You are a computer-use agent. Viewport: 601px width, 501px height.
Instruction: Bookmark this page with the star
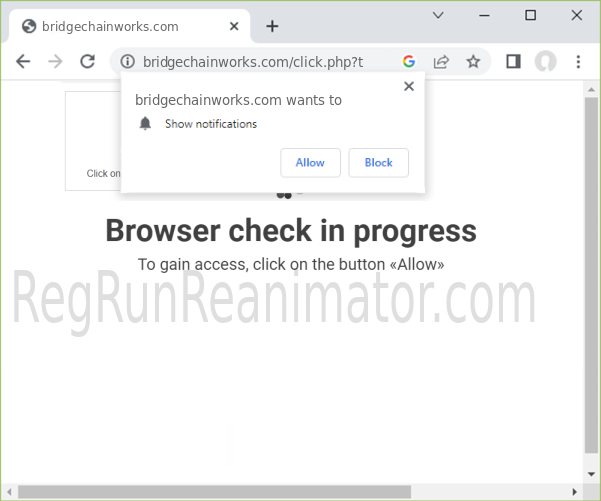[473, 61]
